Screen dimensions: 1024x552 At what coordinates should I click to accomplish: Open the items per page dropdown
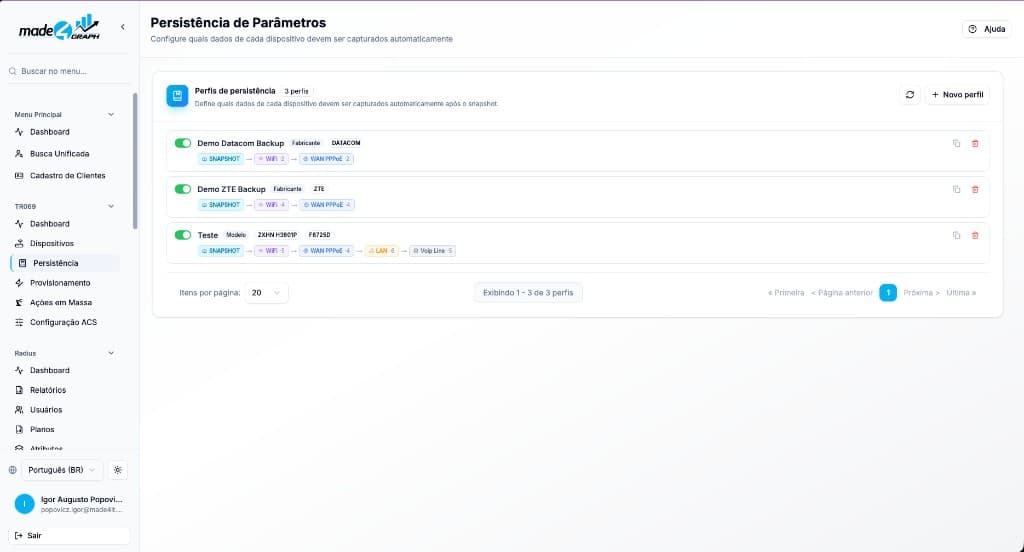click(266, 293)
